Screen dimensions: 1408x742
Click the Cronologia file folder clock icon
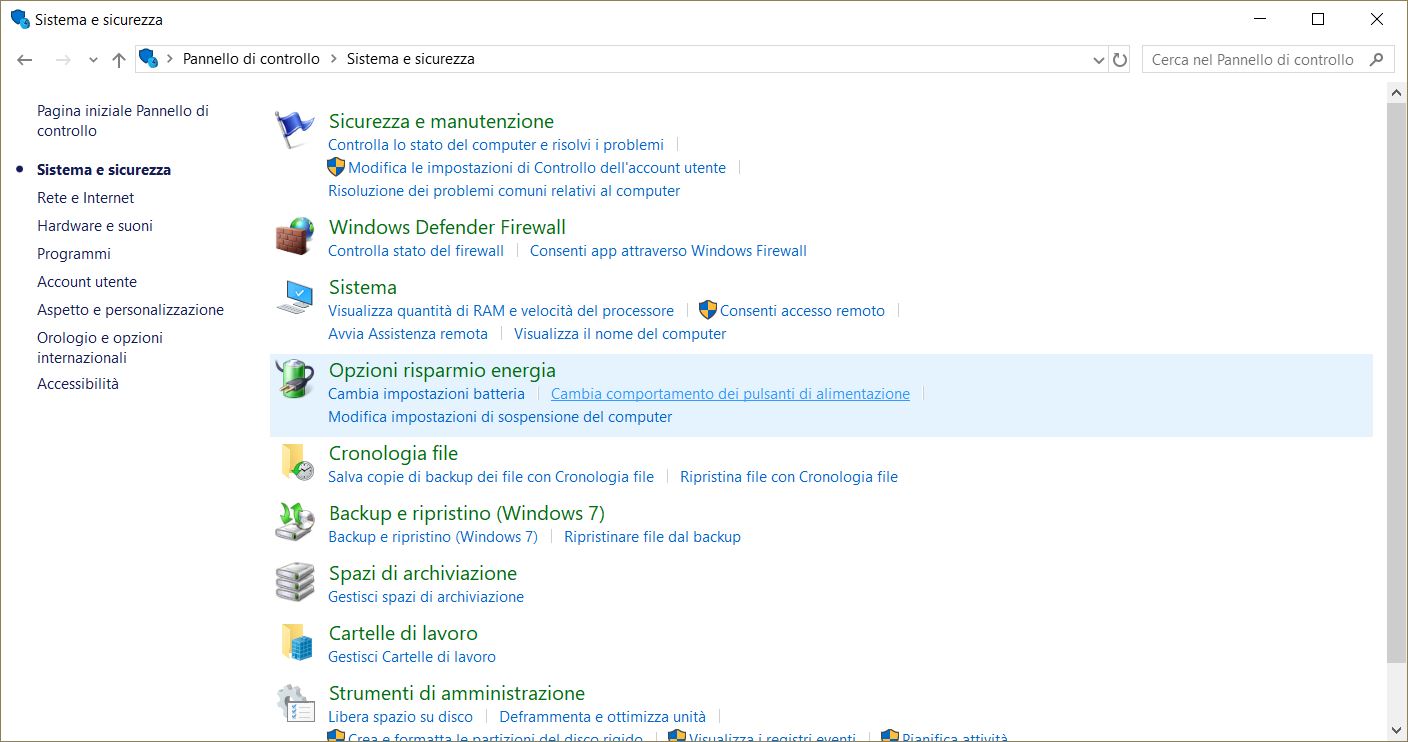(x=297, y=463)
